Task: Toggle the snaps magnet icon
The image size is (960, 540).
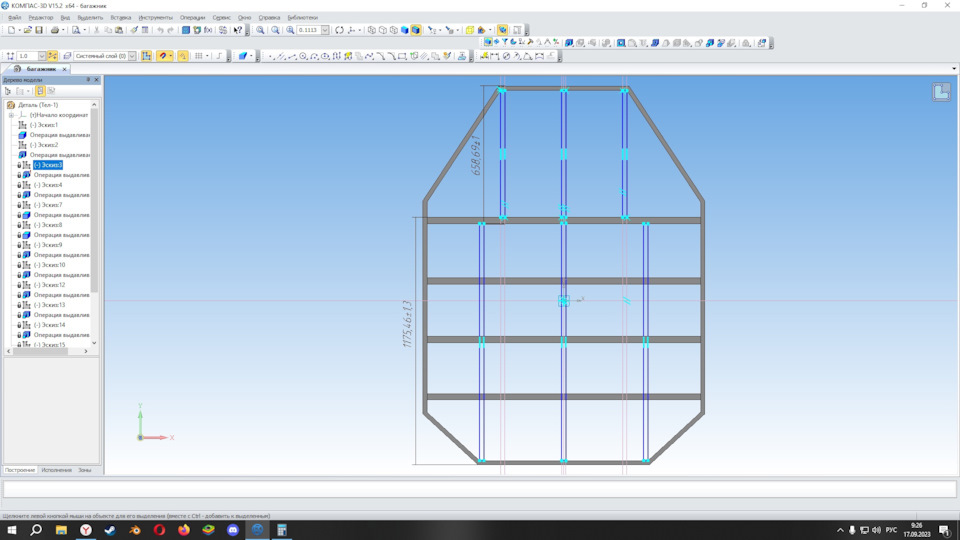Action: (162, 56)
